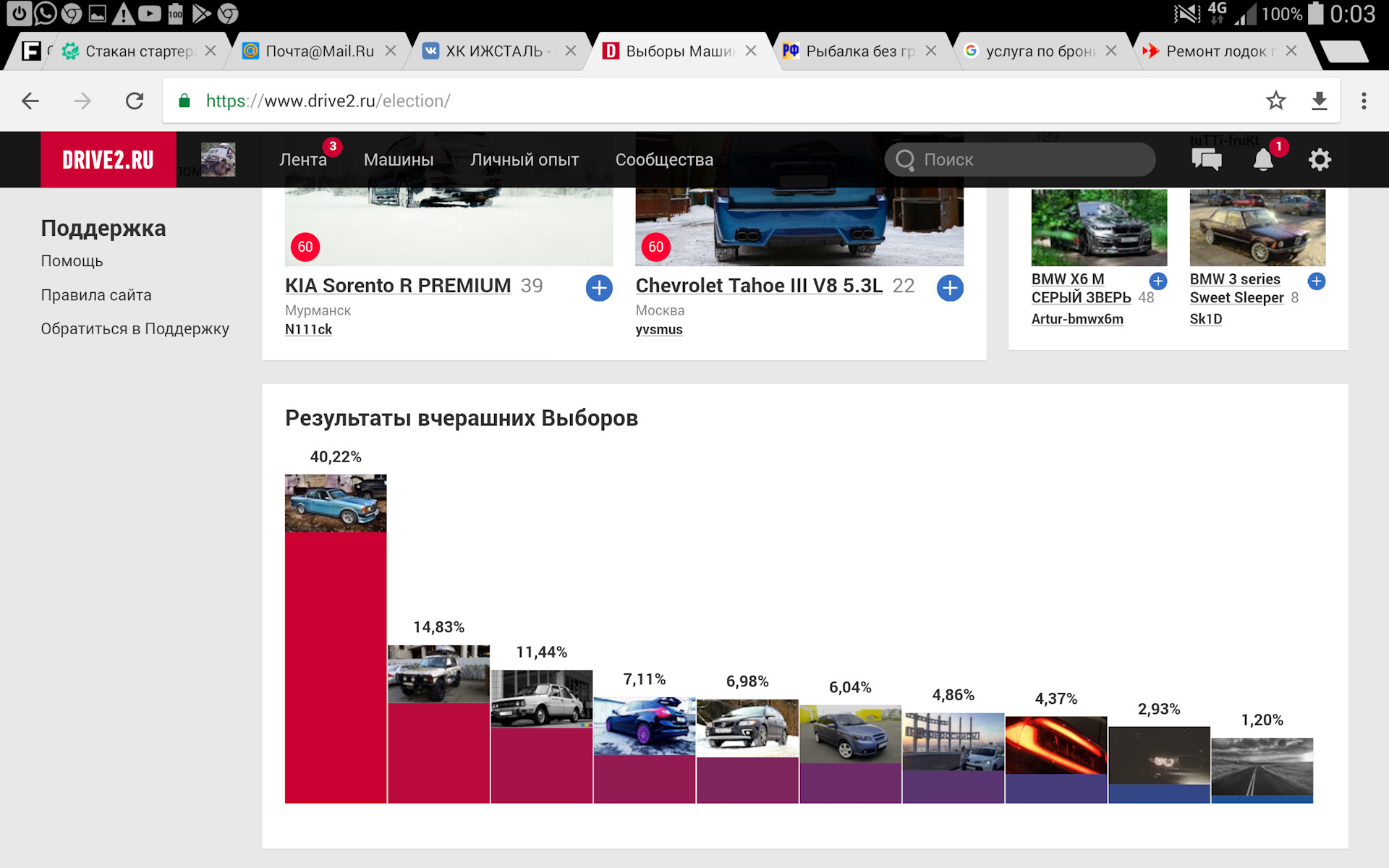
Task: Open Chrome three-dot menu
Action: [1364, 101]
